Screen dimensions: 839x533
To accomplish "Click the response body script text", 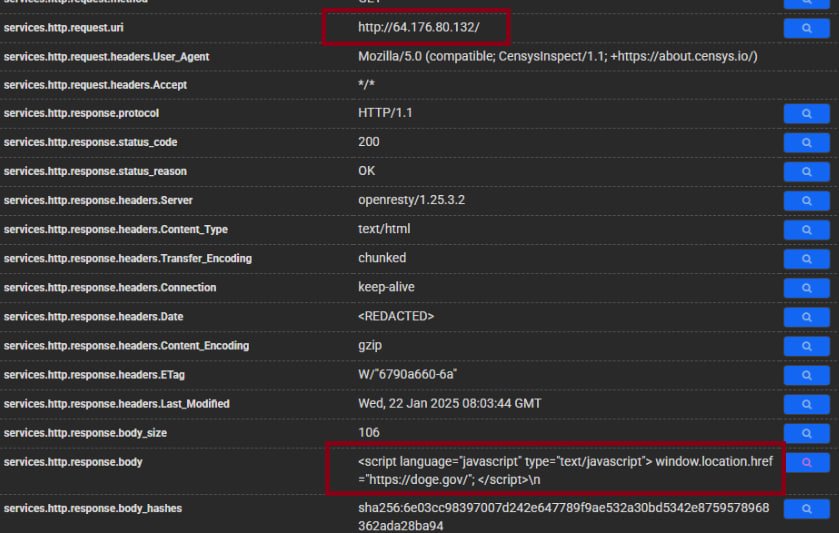I will [565, 470].
